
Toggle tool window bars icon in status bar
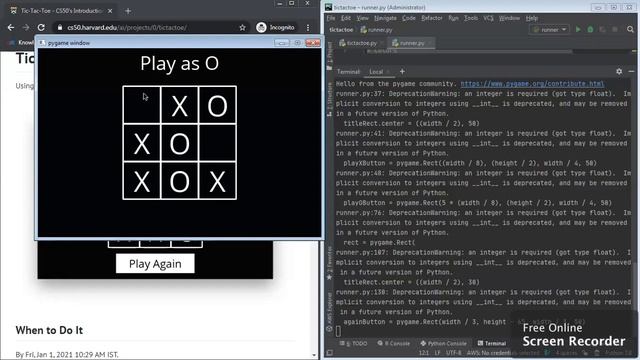[x=329, y=353]
